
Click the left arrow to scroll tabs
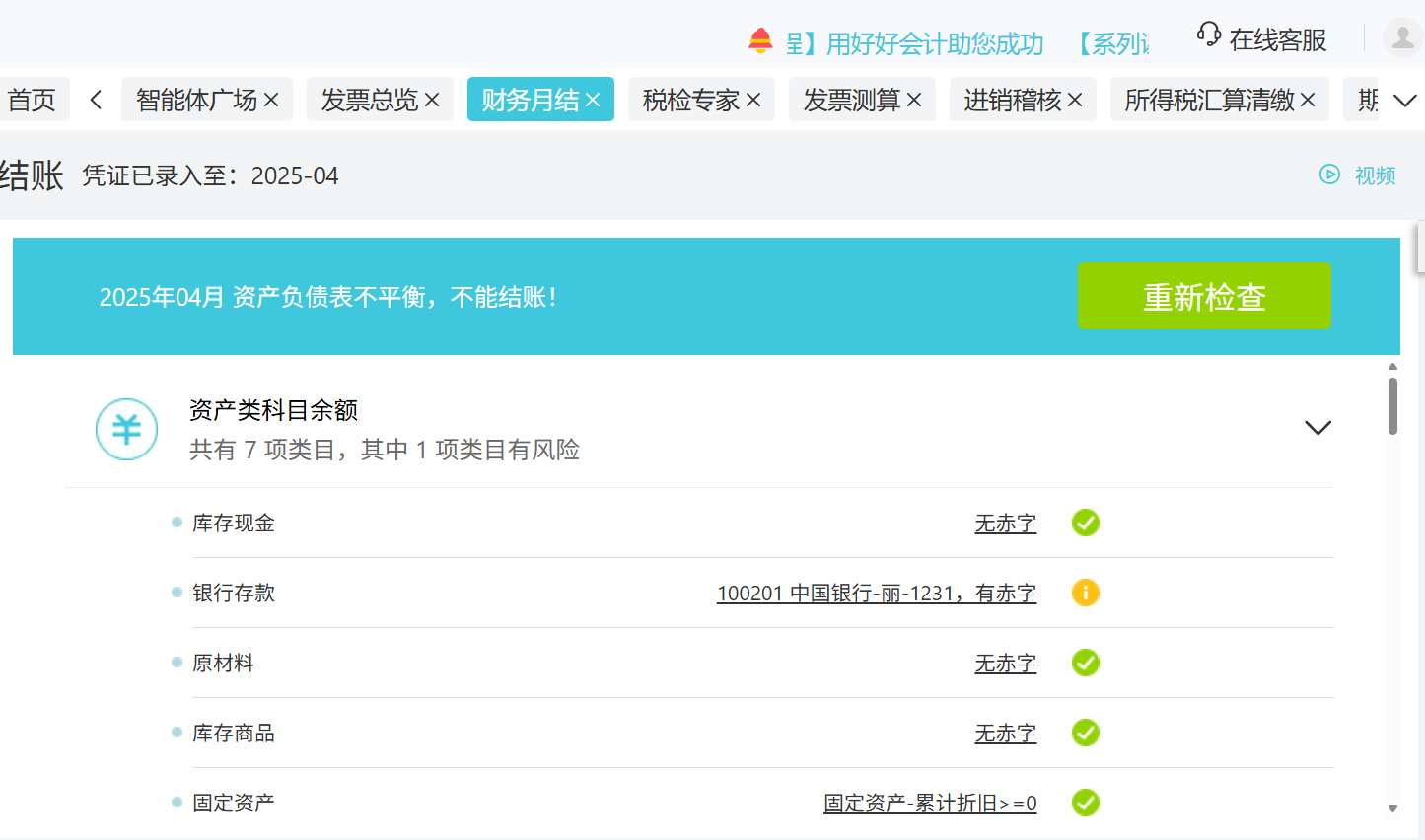[x=95, y=99]
